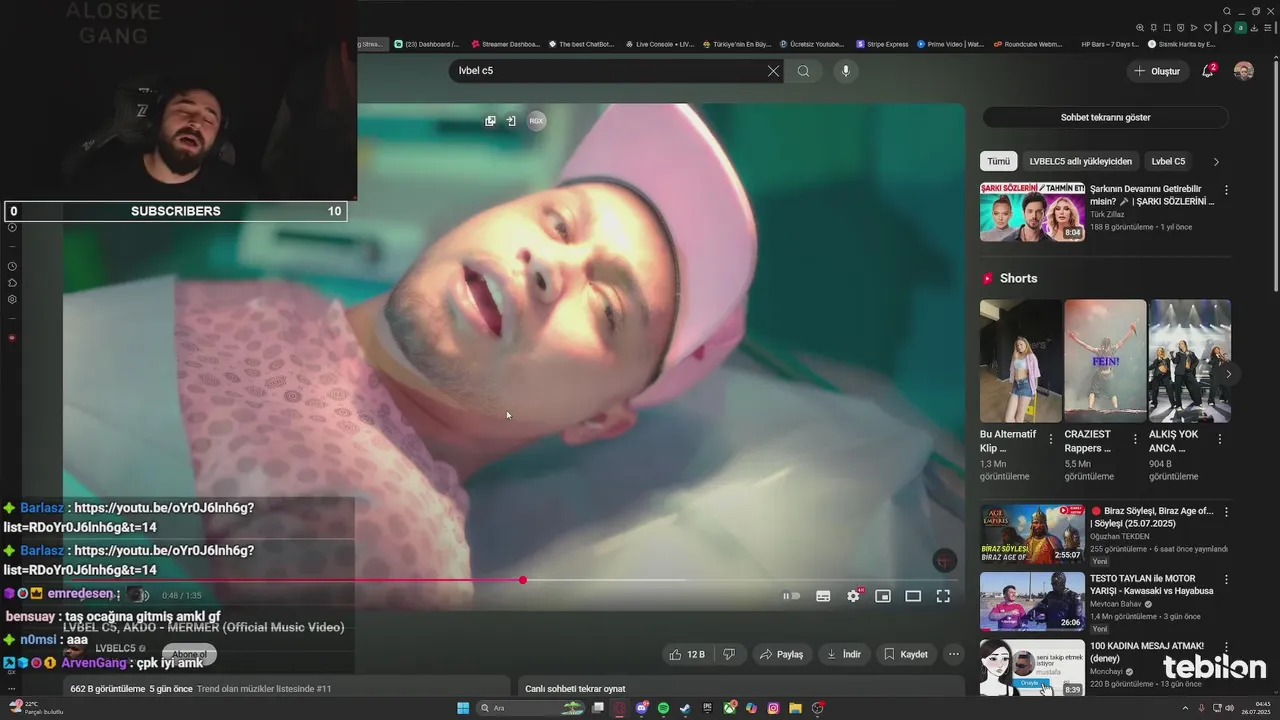This screenshot has height=720, width=1280.
Task: Open Instagram from the taskbar
Action: coord(773,708)
